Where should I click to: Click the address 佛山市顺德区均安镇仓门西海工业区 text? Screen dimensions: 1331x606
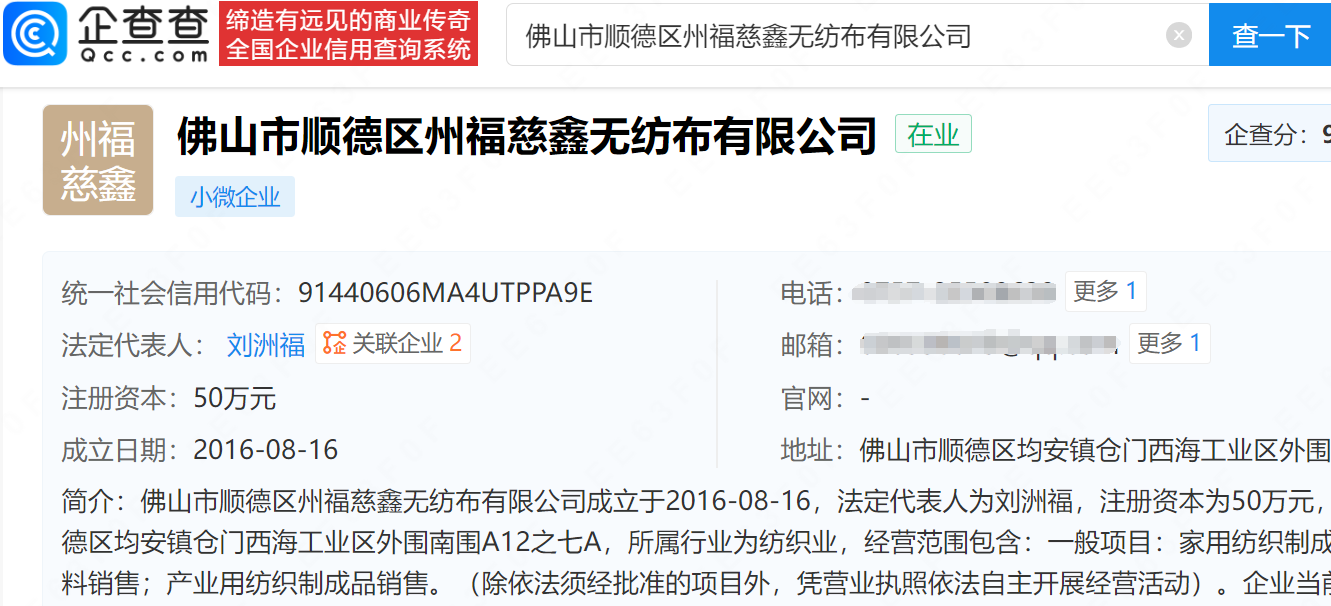pyautogui.click(x=1095, y=451)
